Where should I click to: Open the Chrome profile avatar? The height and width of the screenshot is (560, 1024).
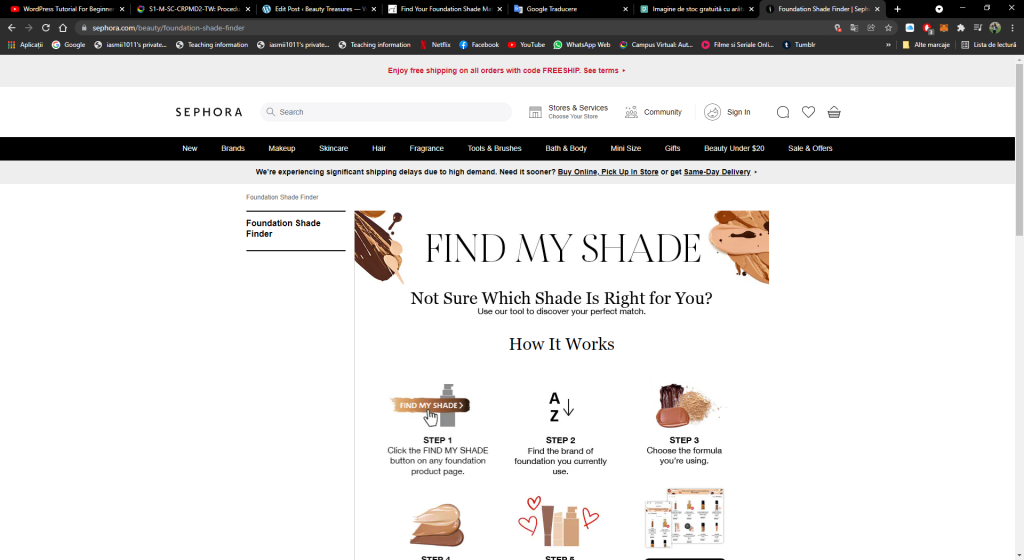pos(995,28)
